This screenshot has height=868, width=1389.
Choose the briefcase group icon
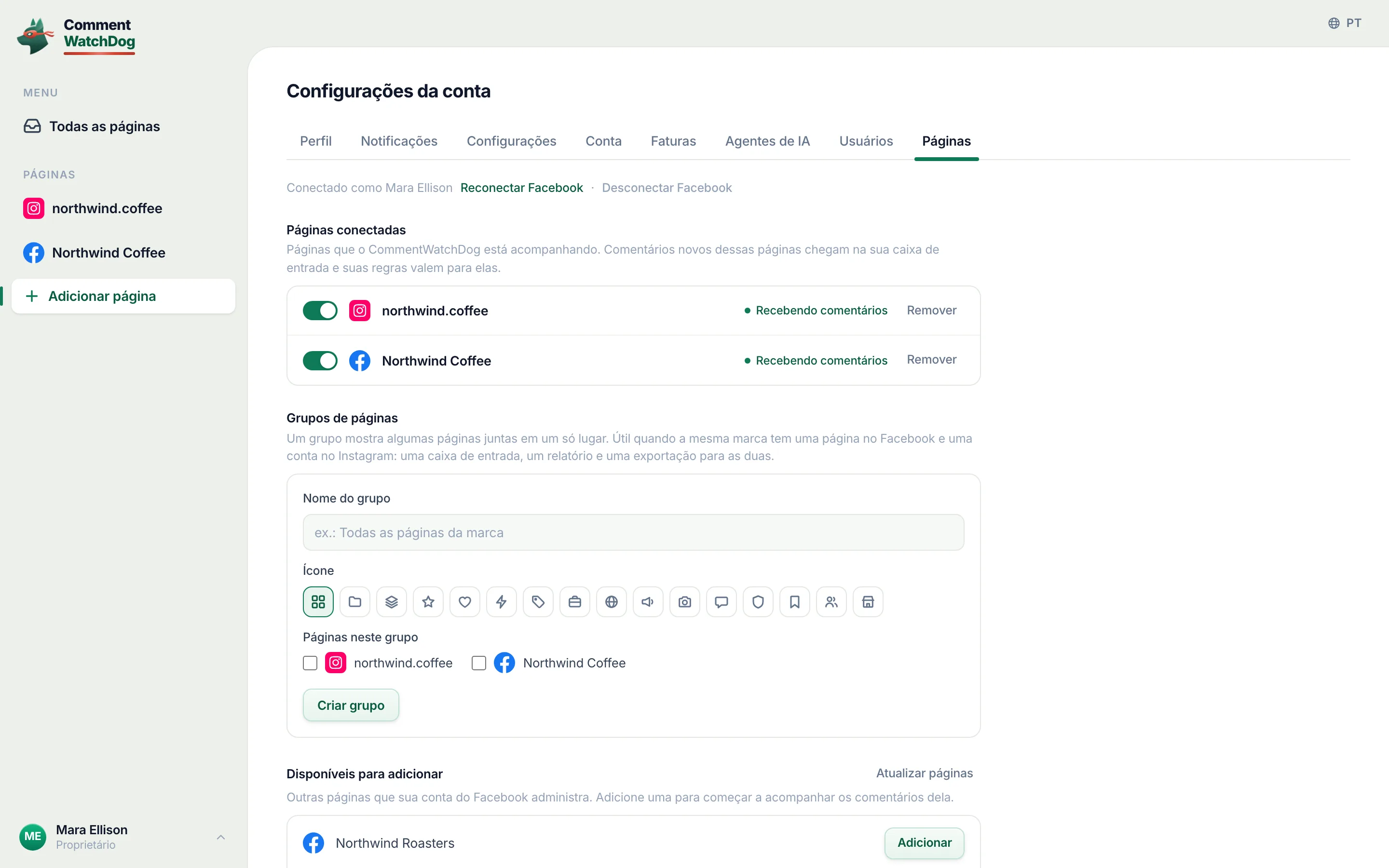574,602
